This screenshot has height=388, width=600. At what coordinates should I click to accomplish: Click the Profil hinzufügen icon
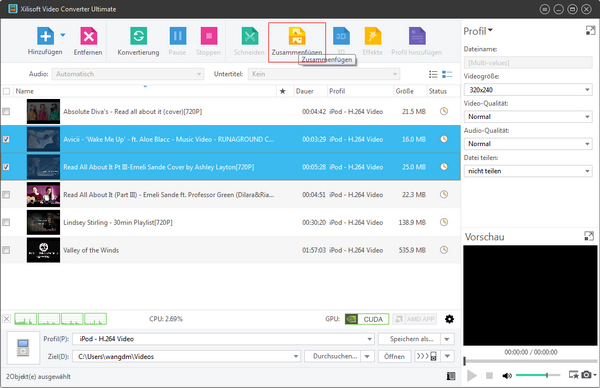pyautogui.click(x=417, y=36)
